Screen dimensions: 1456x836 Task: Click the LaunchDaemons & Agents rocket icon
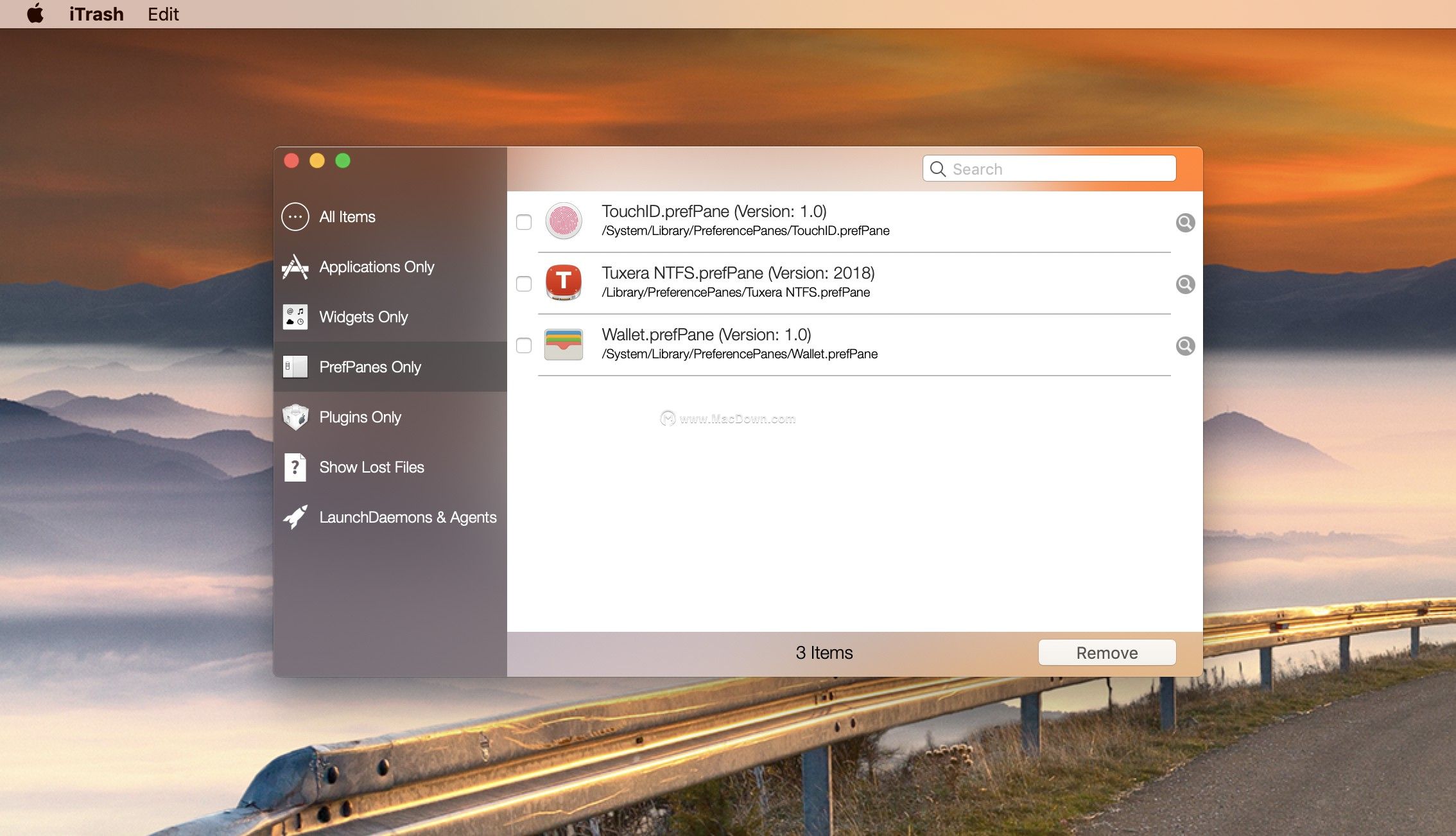295,518
